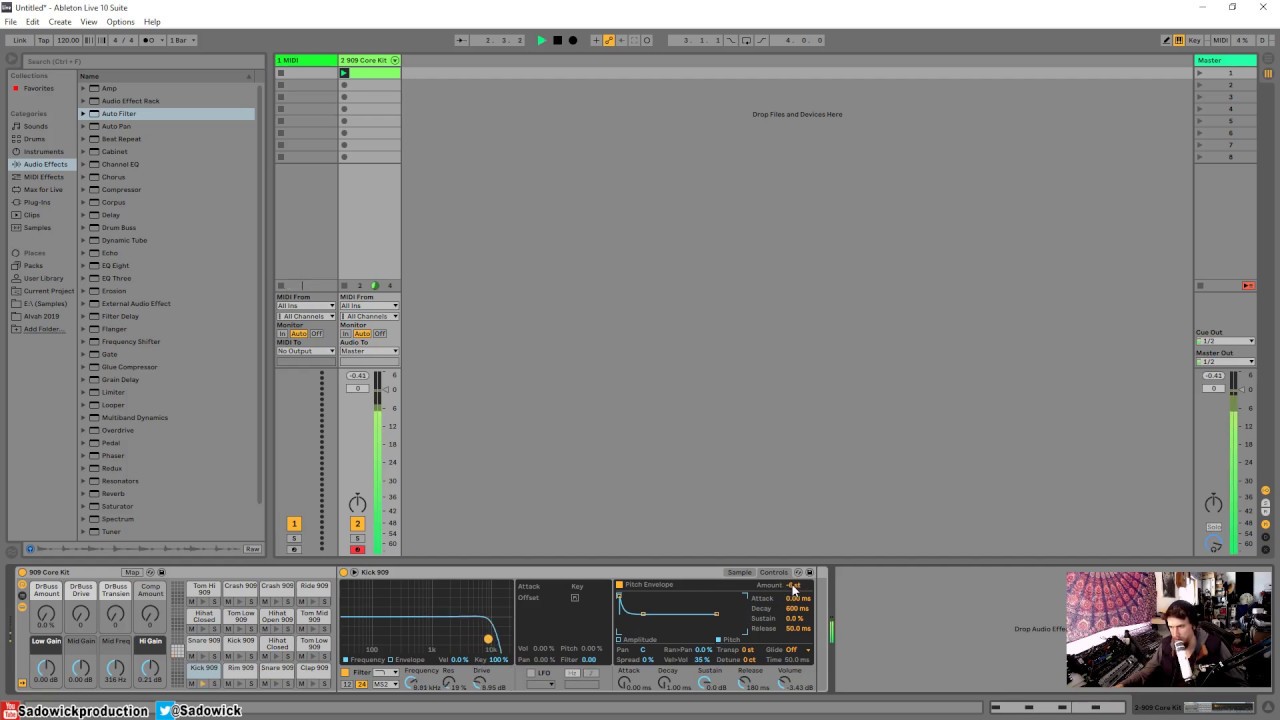This screenshot has width=1280, height=720.
Task: Set 909 Core Kit Monitor to Off
Action: click(380, 334)
